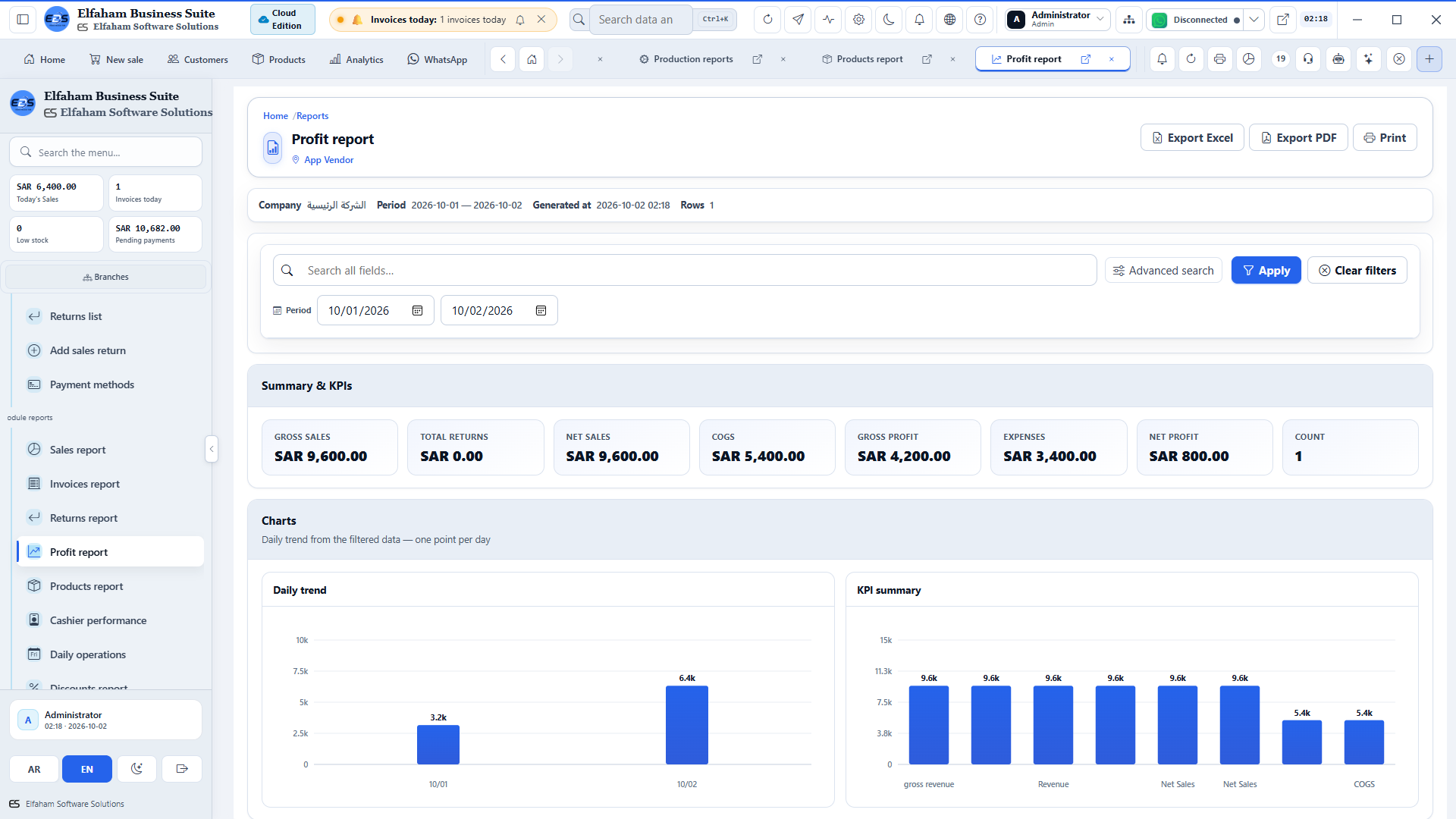Click Clear filters button
1456x819 pixels.
(1357, 271)
